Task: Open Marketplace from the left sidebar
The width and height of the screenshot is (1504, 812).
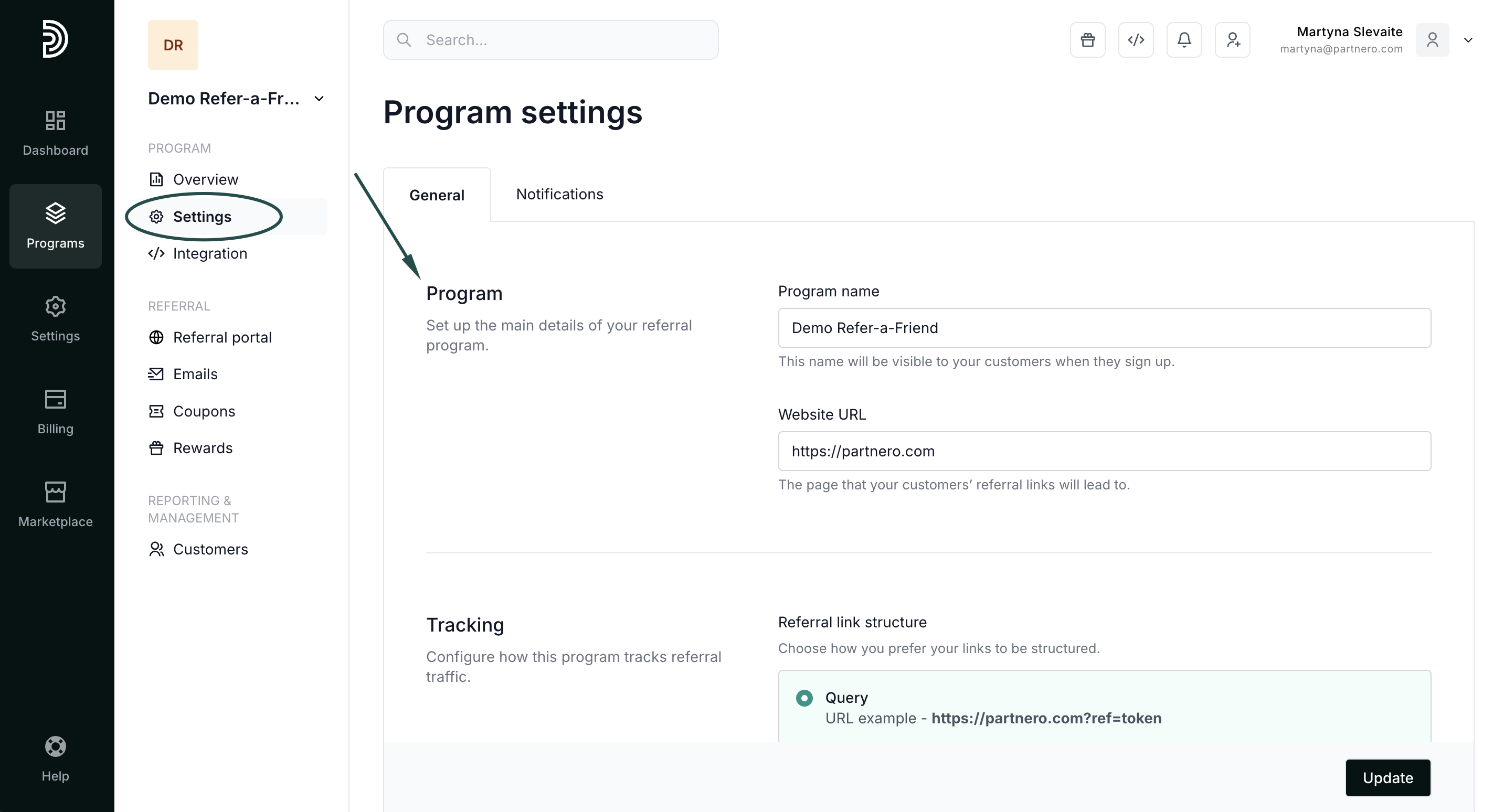Action: [x=56, y=505]
